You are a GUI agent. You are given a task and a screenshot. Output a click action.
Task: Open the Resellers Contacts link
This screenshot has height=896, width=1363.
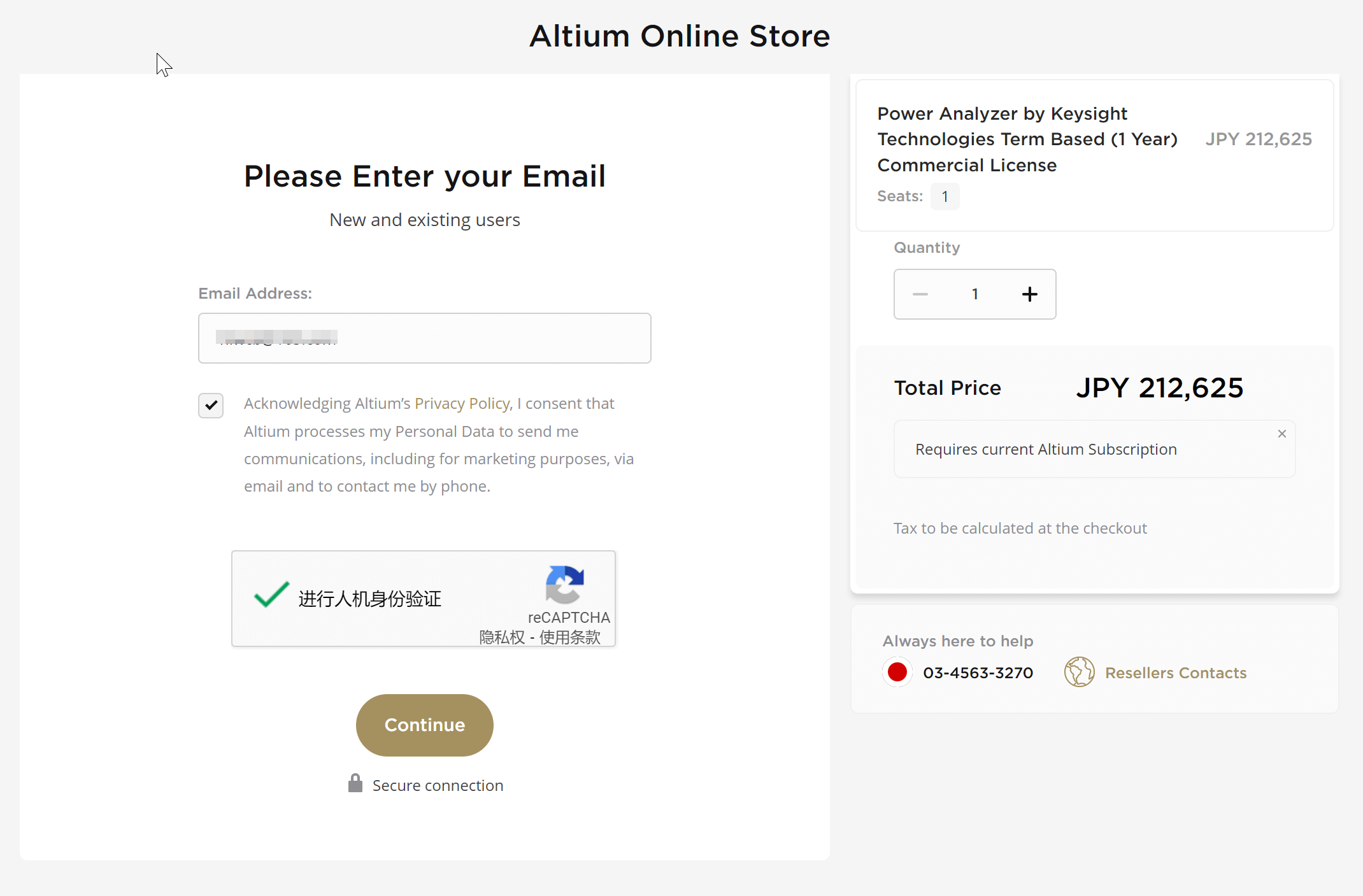[x=1176, y=673]
